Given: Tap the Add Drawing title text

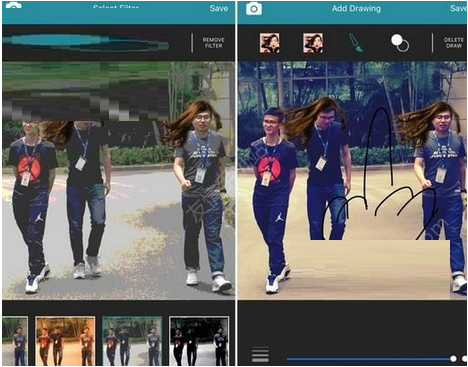Looking at the screenshot, I should tap(356, 9).
